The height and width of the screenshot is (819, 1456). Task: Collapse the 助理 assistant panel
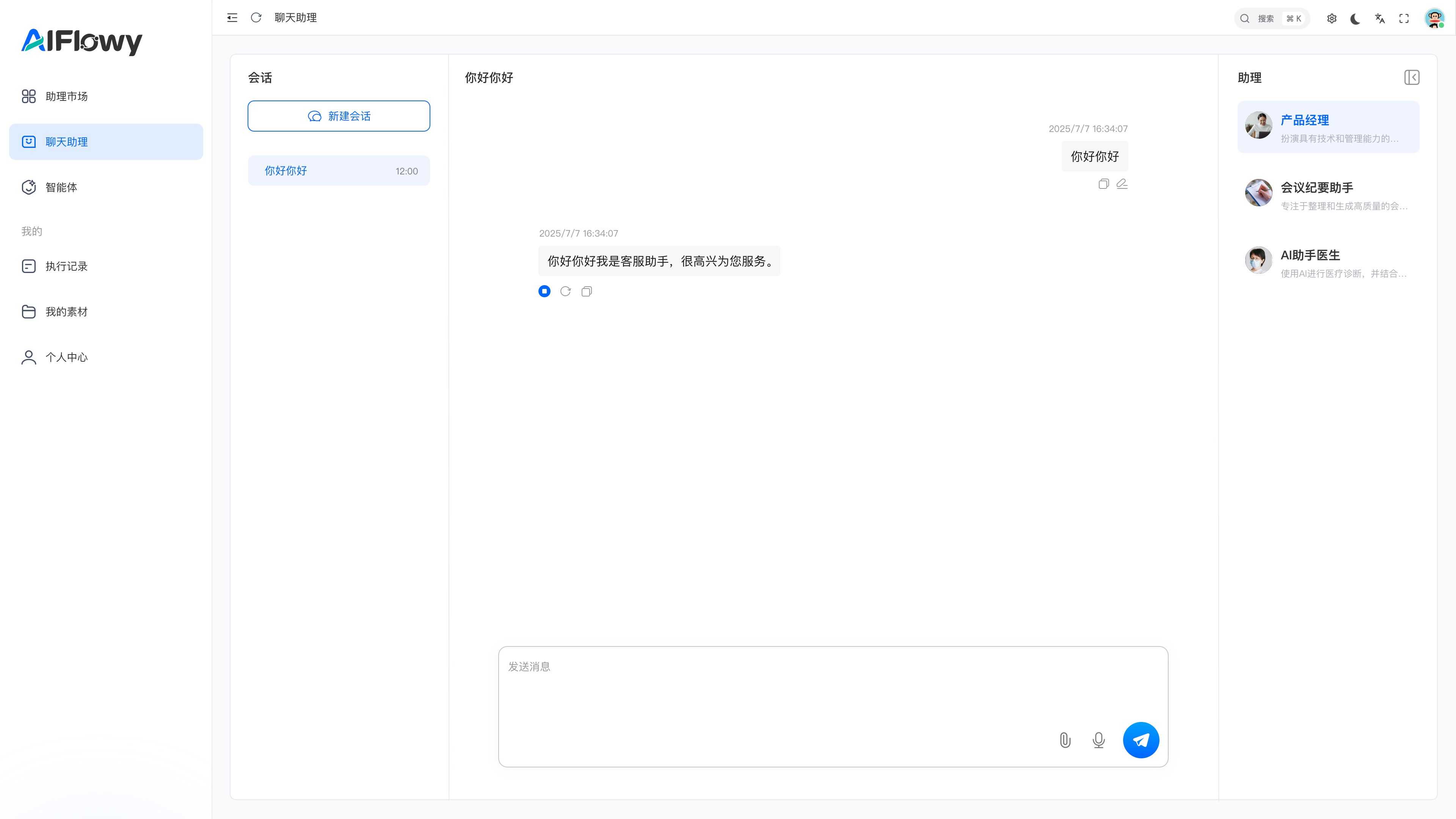click(1412, 77)
